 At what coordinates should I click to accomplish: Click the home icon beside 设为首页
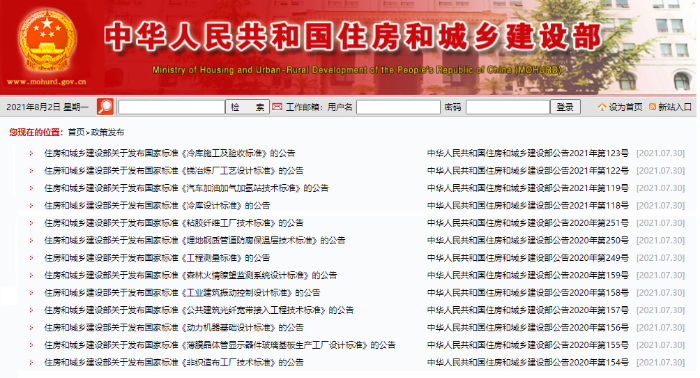coord(602,107)
